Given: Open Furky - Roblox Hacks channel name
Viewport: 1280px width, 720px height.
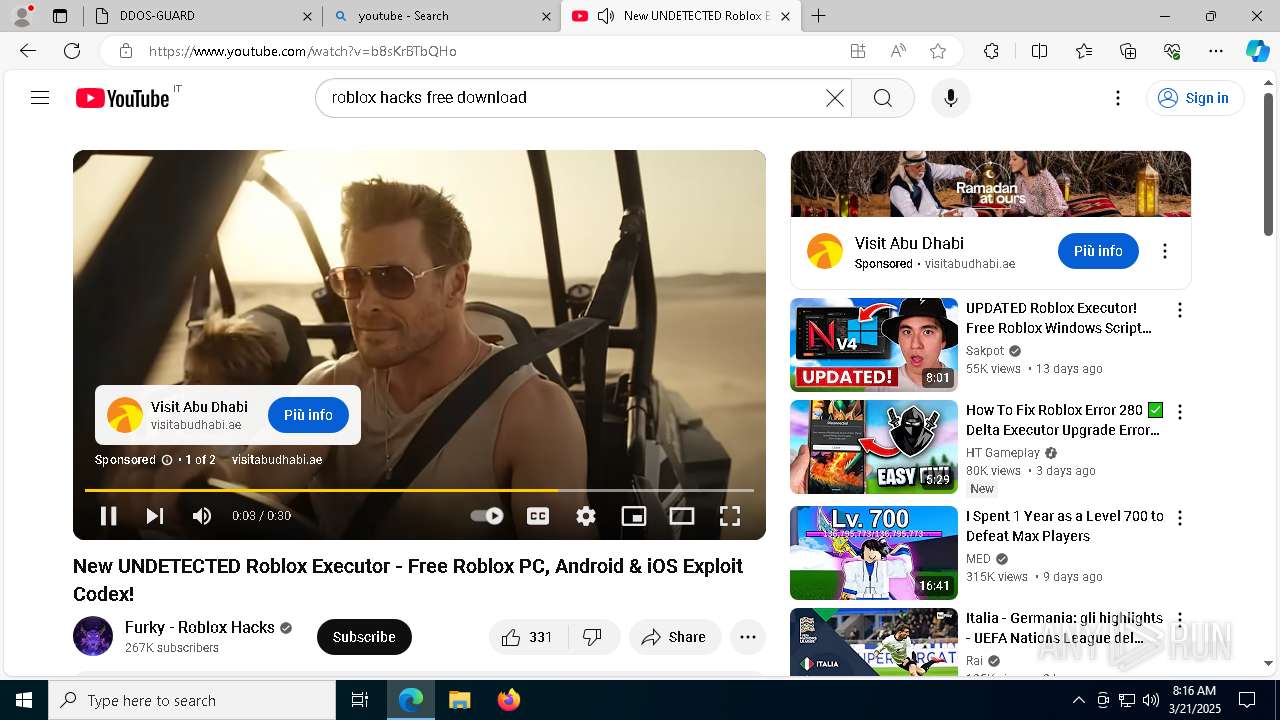Looking at the screenshot, I should coord(200,627).
